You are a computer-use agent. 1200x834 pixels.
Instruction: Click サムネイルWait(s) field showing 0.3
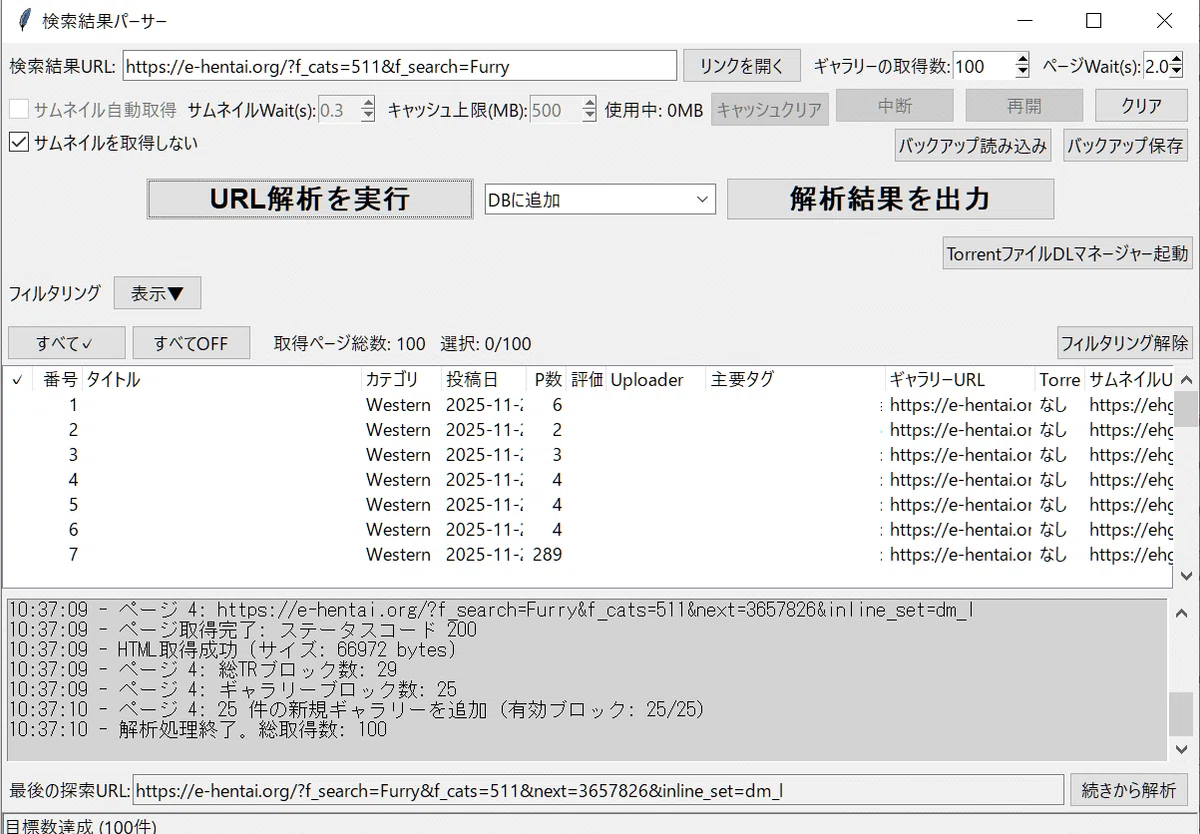339,110
